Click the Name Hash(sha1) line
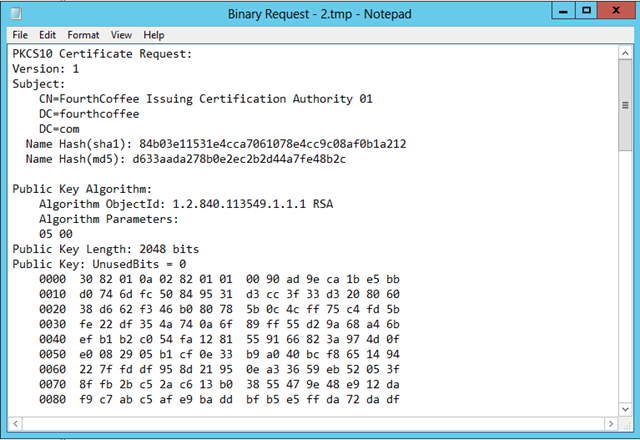Viewport: 640px width, 440px height. 216,144
